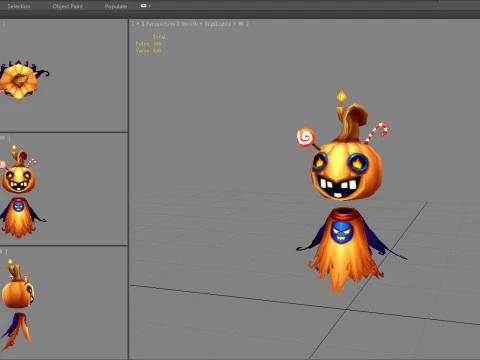
Task: Activate the front view pumpkin character
Action: click(20, 192)
